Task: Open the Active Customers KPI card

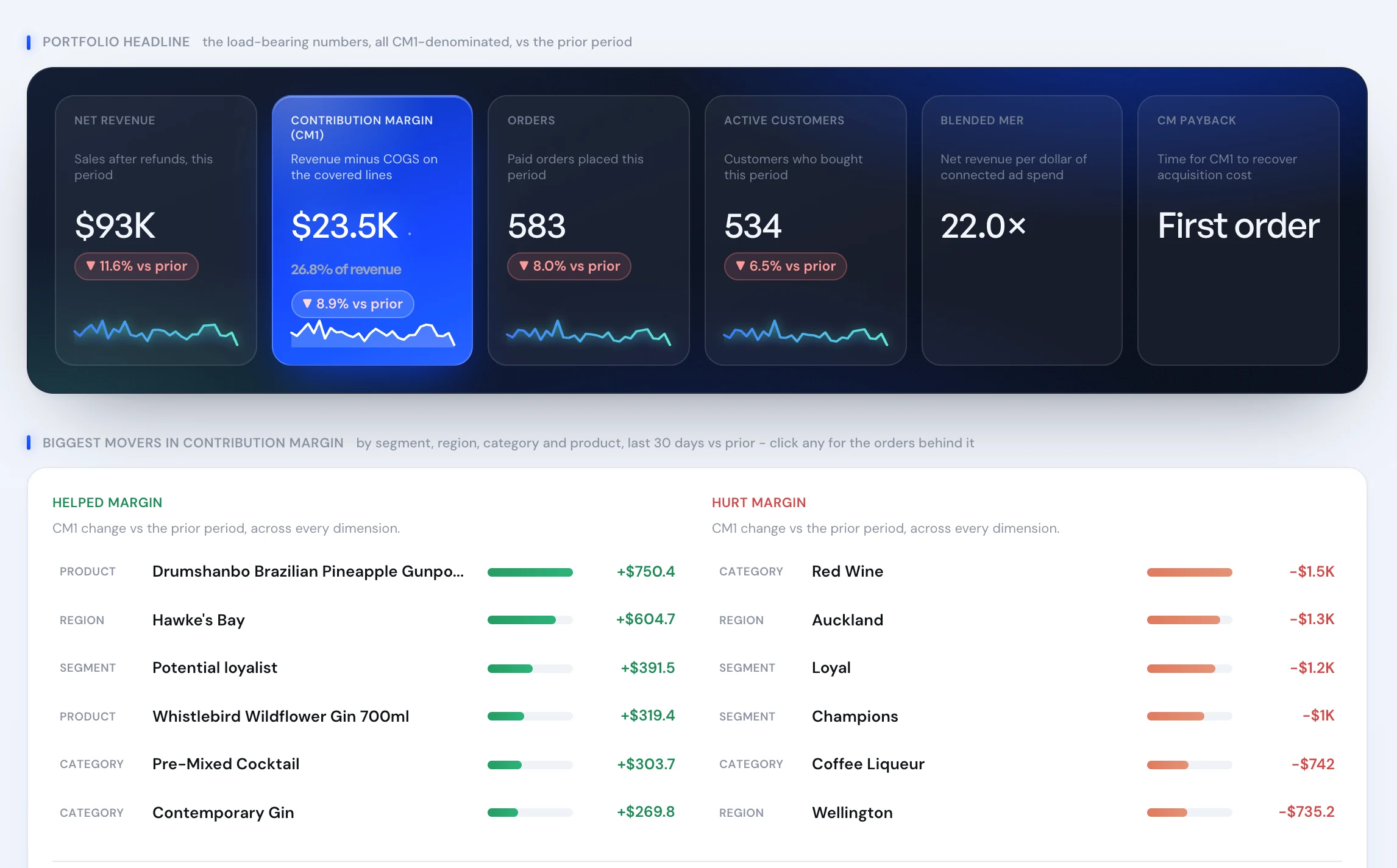Action: [805, 230]
